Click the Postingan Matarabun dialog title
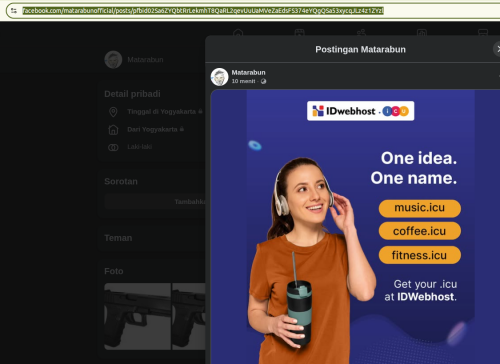This screenshot has height=364, width=500. coord(361,49)
